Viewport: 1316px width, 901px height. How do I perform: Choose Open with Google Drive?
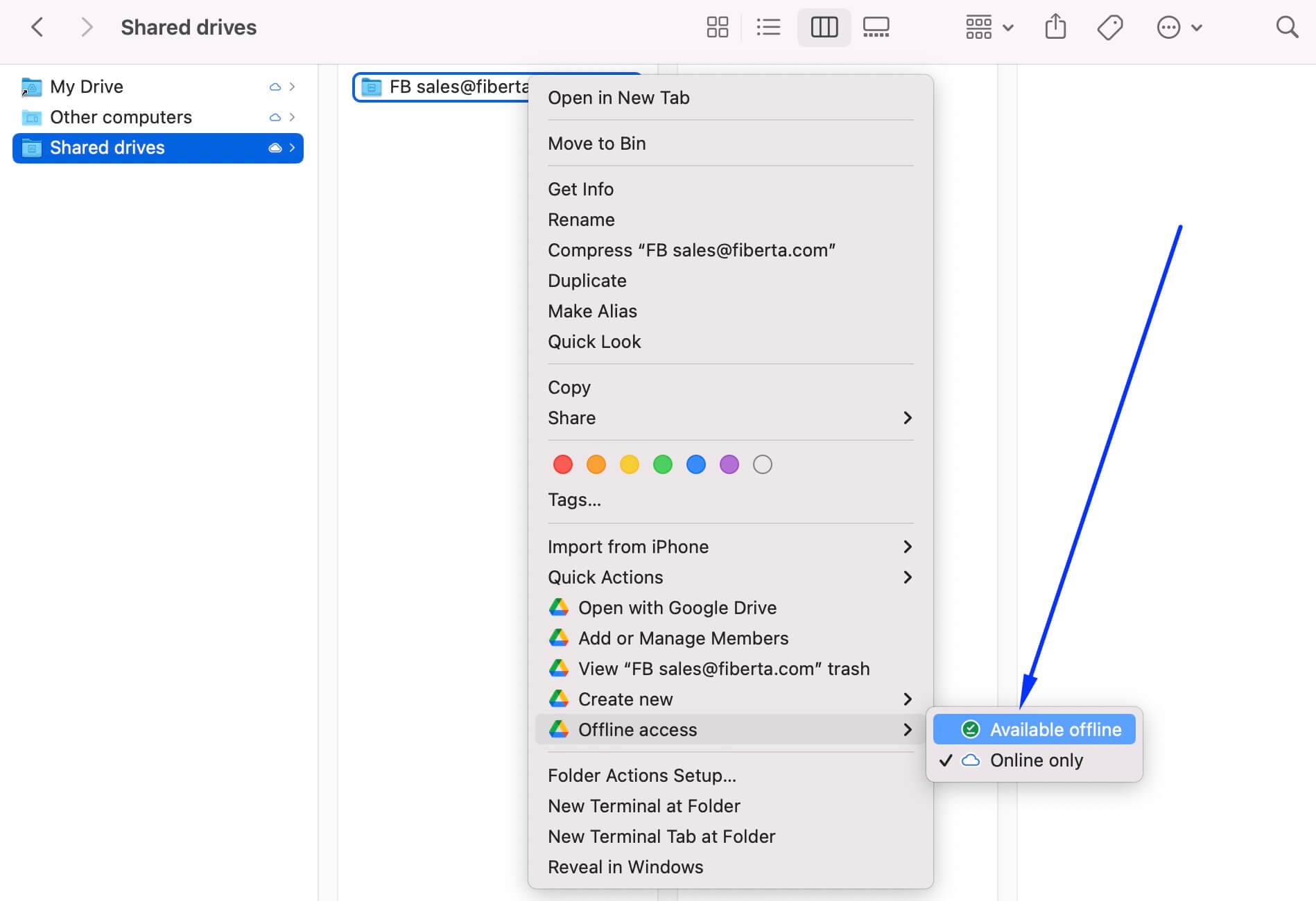(730, 608)
